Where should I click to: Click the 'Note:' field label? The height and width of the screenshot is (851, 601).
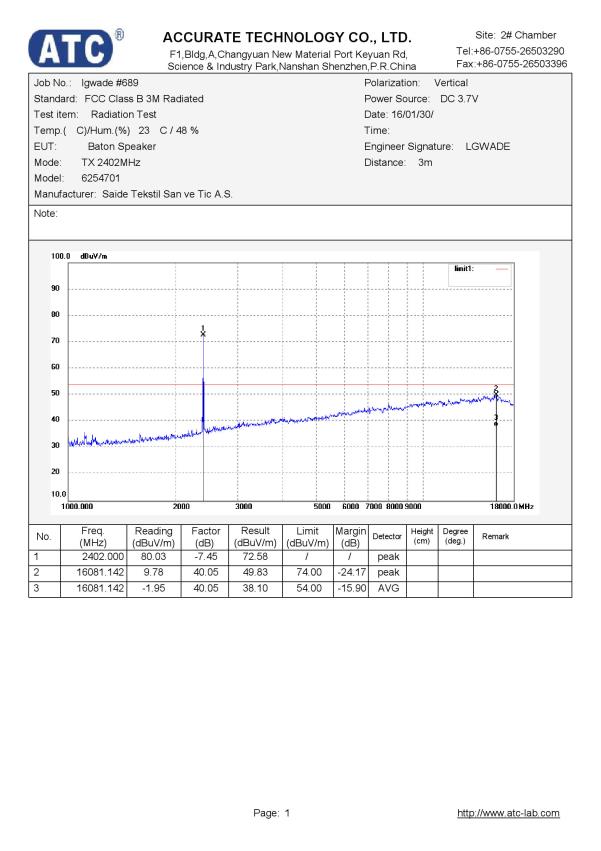pos(46,213)
